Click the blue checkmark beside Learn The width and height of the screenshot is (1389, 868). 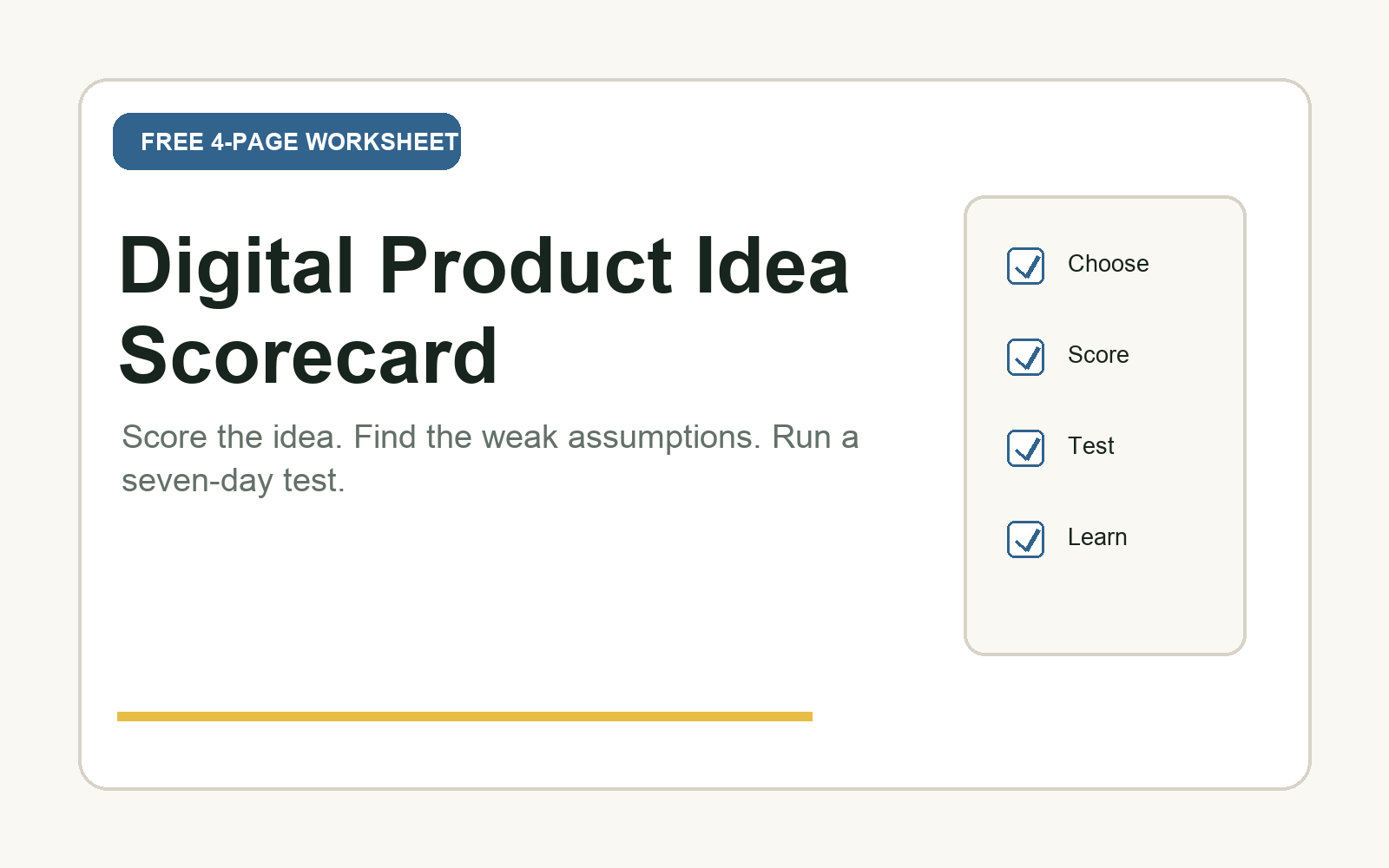[x=1028, y=540]
